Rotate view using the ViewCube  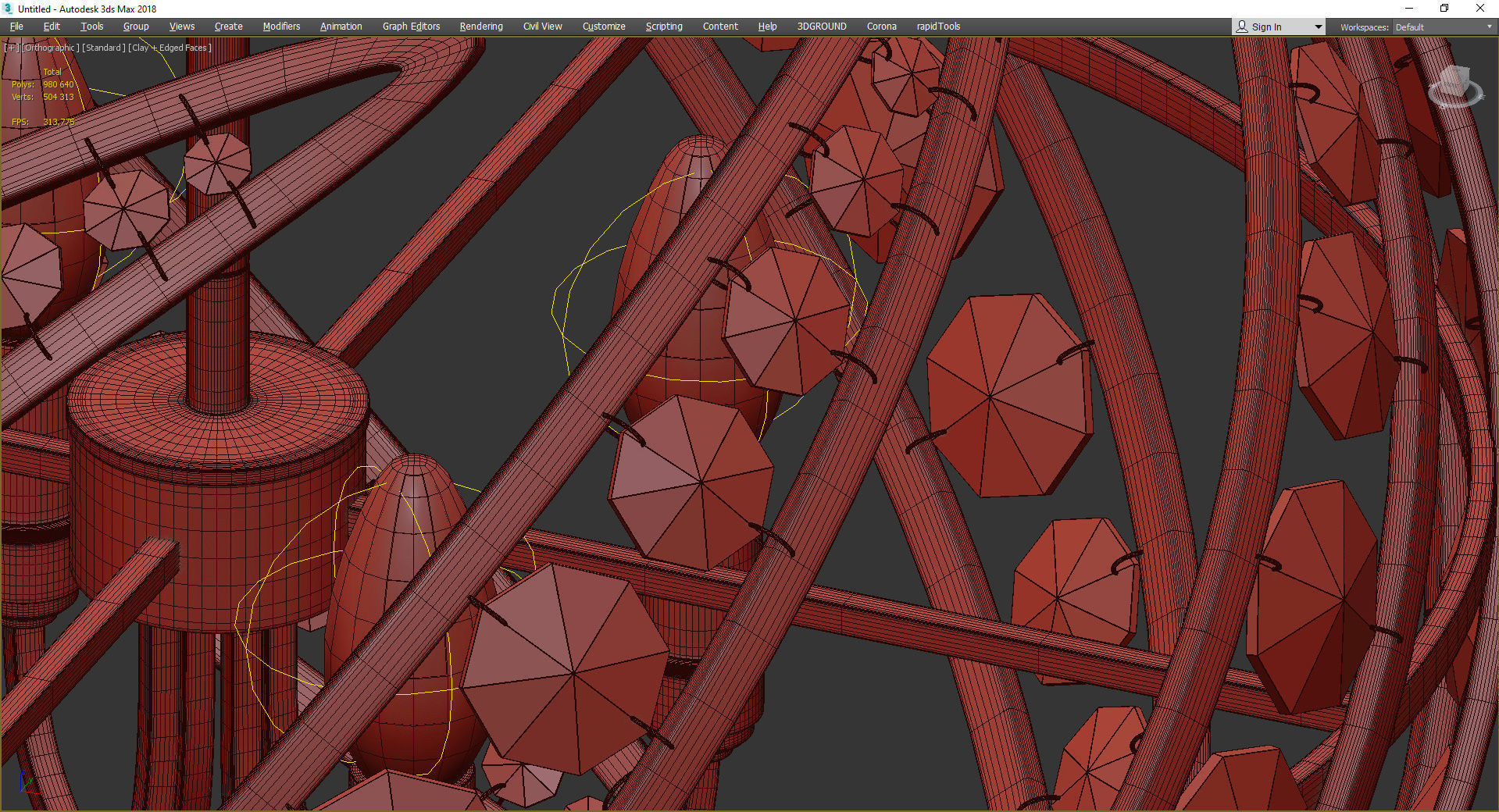click(1455, 87)
